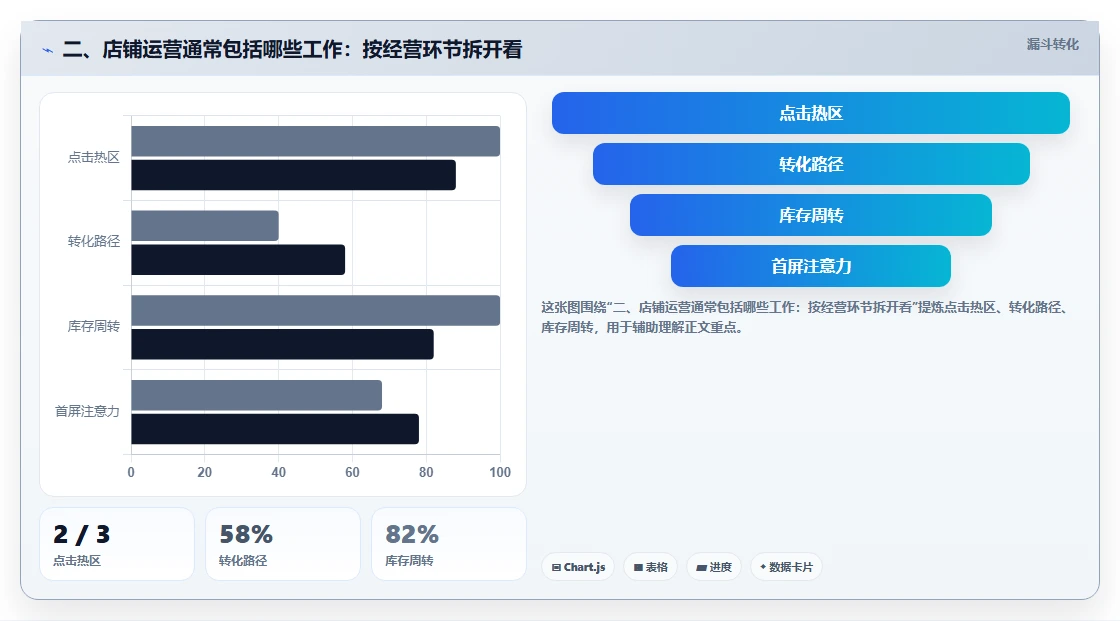This screenshot has width=1120, height=621.
Task: Click the Chart.js tag chip
Action: point(578,567)
